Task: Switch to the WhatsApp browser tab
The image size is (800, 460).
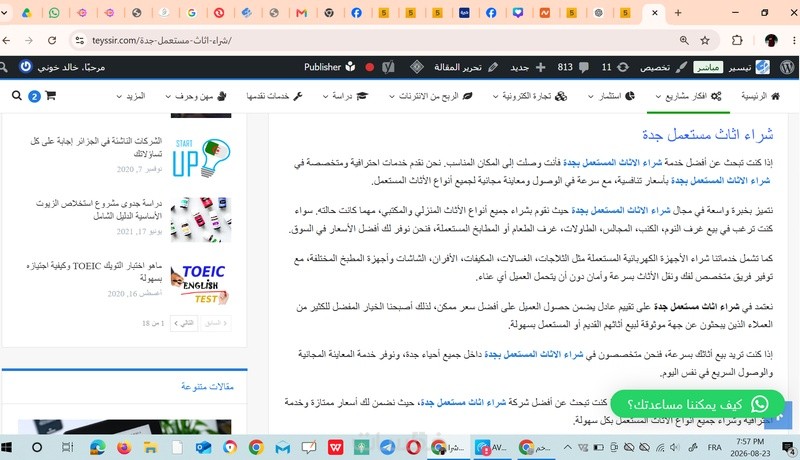Action: (54, 13)
